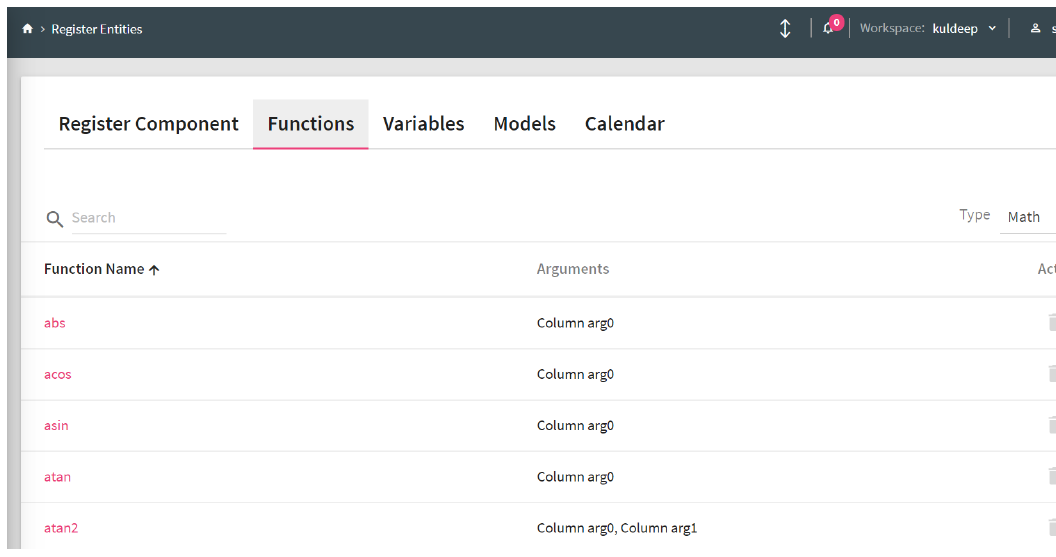The image size is (1056, 557).
Task: Click the user profile icon
Action: [x=1036, y=29]
